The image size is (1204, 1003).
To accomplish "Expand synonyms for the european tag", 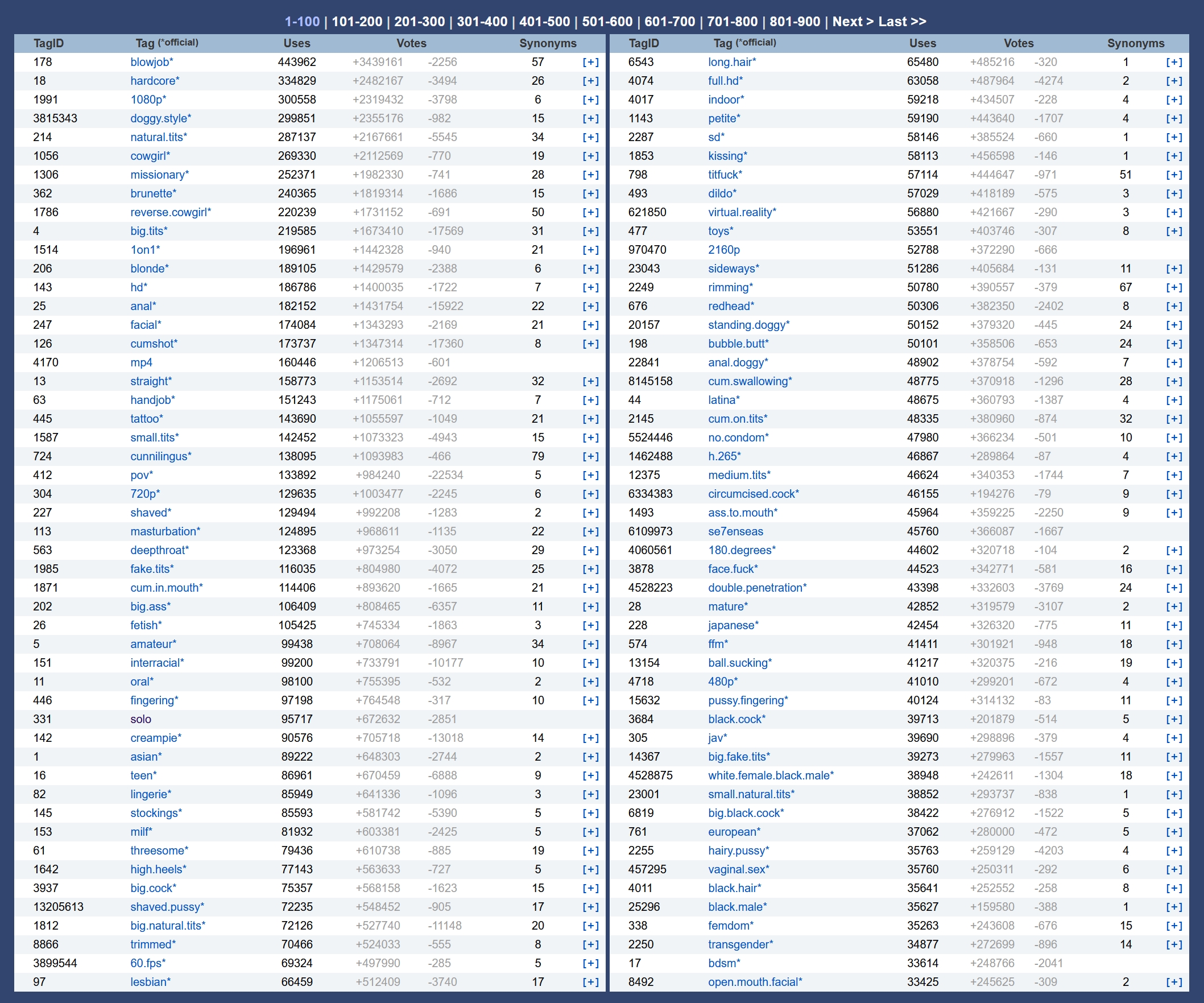I will click(1174, 832).
